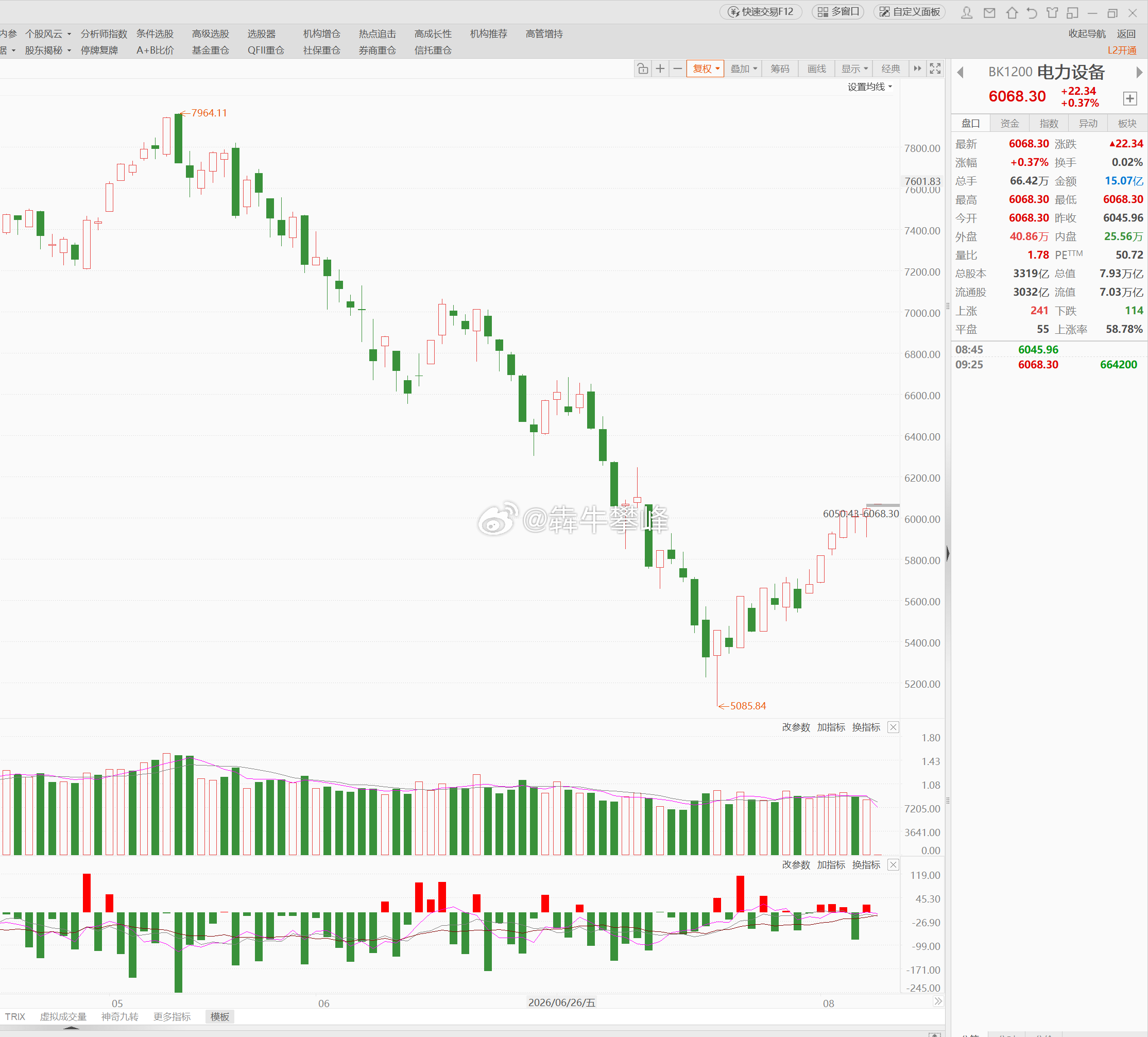
Task: Click 换指标 in the lower indicator panel
Action: coord(866,864)
